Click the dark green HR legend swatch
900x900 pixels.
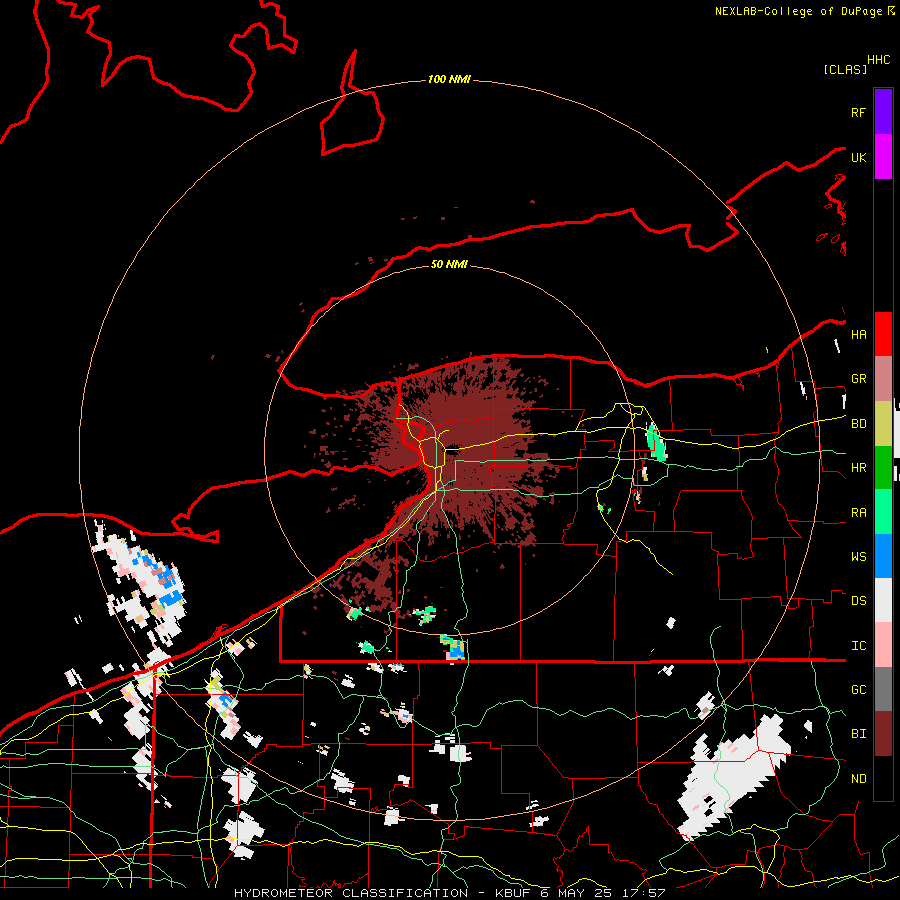click(x=883, y=468)
